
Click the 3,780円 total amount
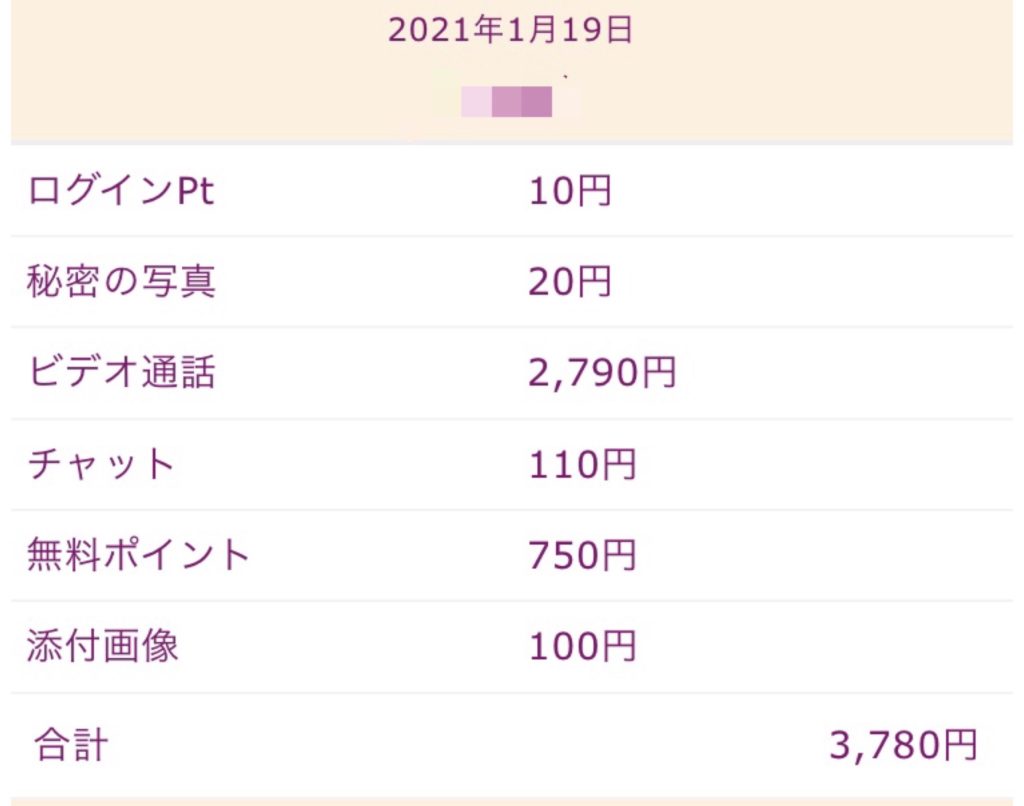click(x=903, y=744)
